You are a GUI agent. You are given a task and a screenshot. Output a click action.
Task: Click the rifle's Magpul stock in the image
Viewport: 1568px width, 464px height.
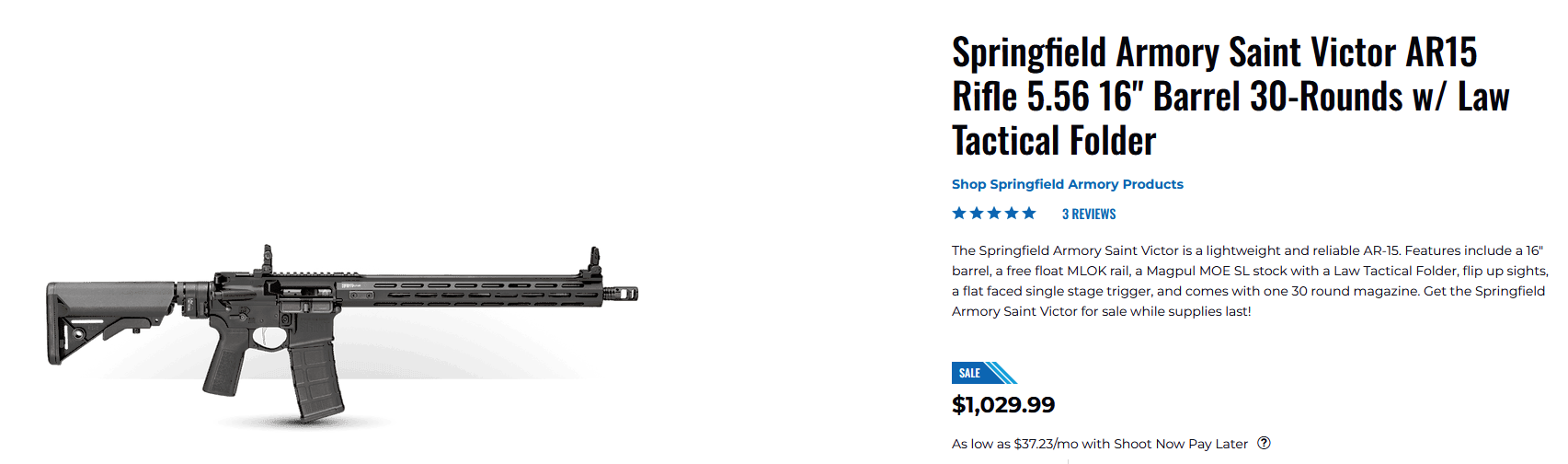pos(109,322)
